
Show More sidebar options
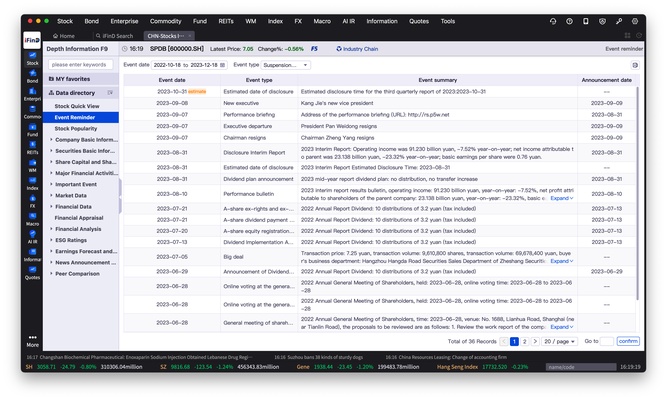point(32,341)
